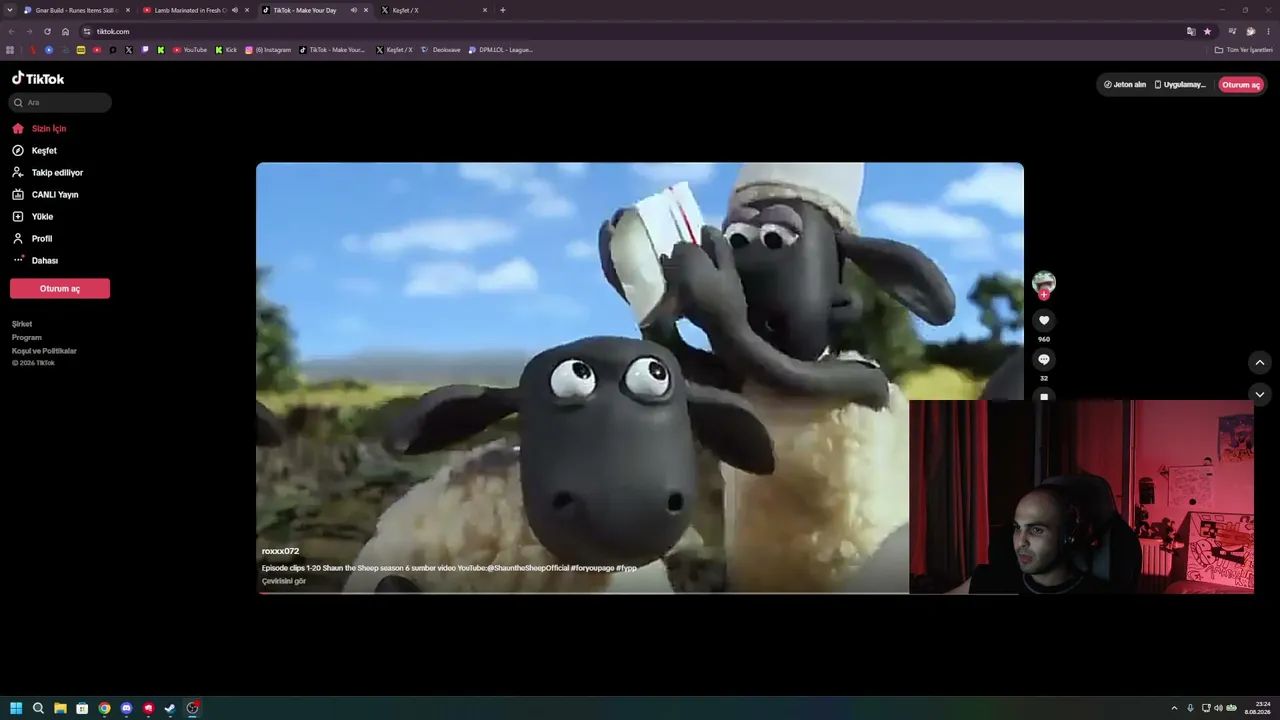Open the volume icon in system tray
This screenshot has height=720, width=1280.
1218,708
